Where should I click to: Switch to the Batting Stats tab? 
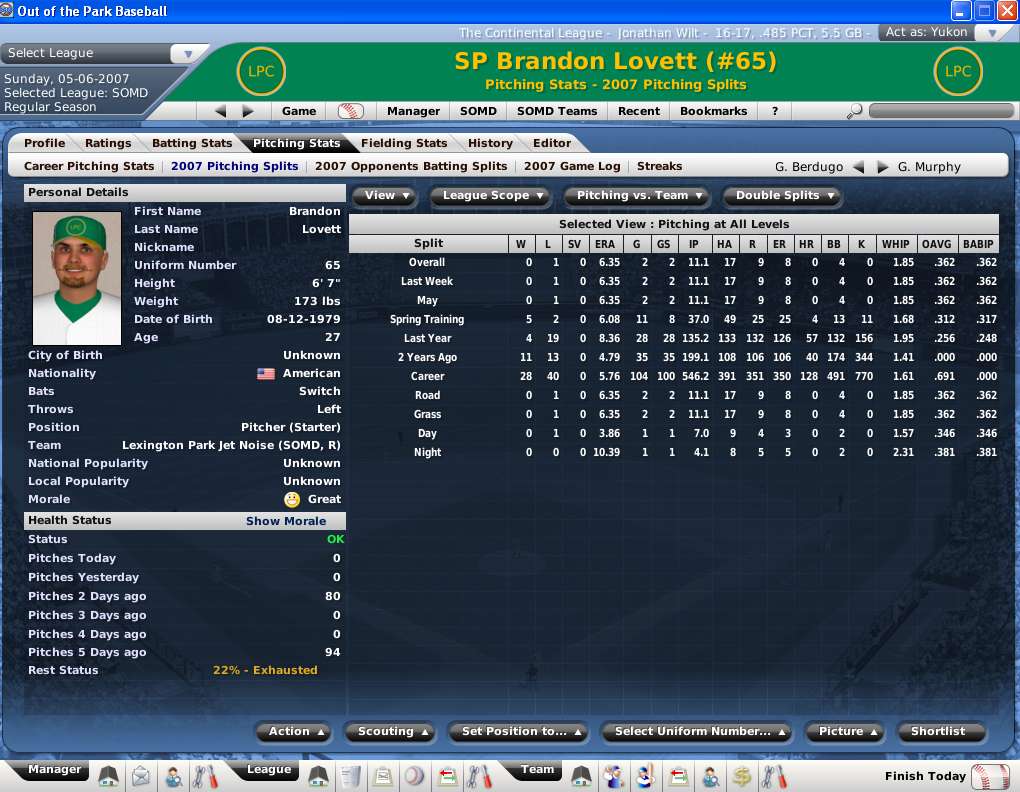pos(192,143)
